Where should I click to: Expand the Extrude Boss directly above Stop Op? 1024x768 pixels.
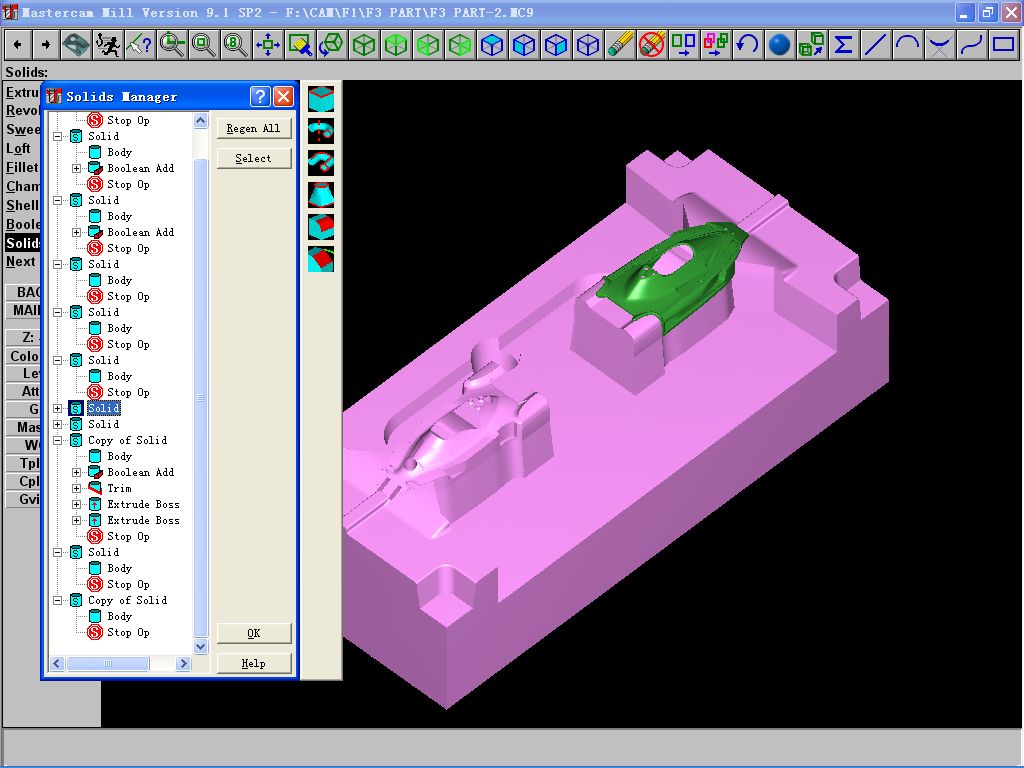(x=76, y=520)
